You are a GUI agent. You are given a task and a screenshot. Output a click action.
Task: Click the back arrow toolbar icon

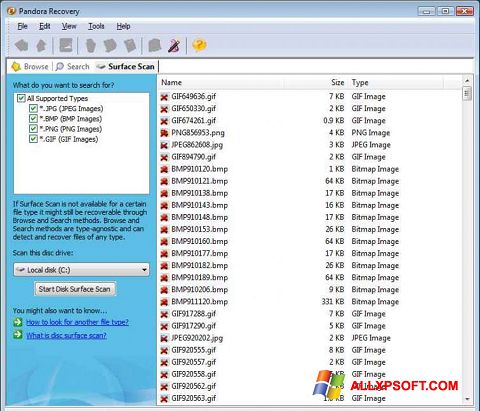pos(22,45)
